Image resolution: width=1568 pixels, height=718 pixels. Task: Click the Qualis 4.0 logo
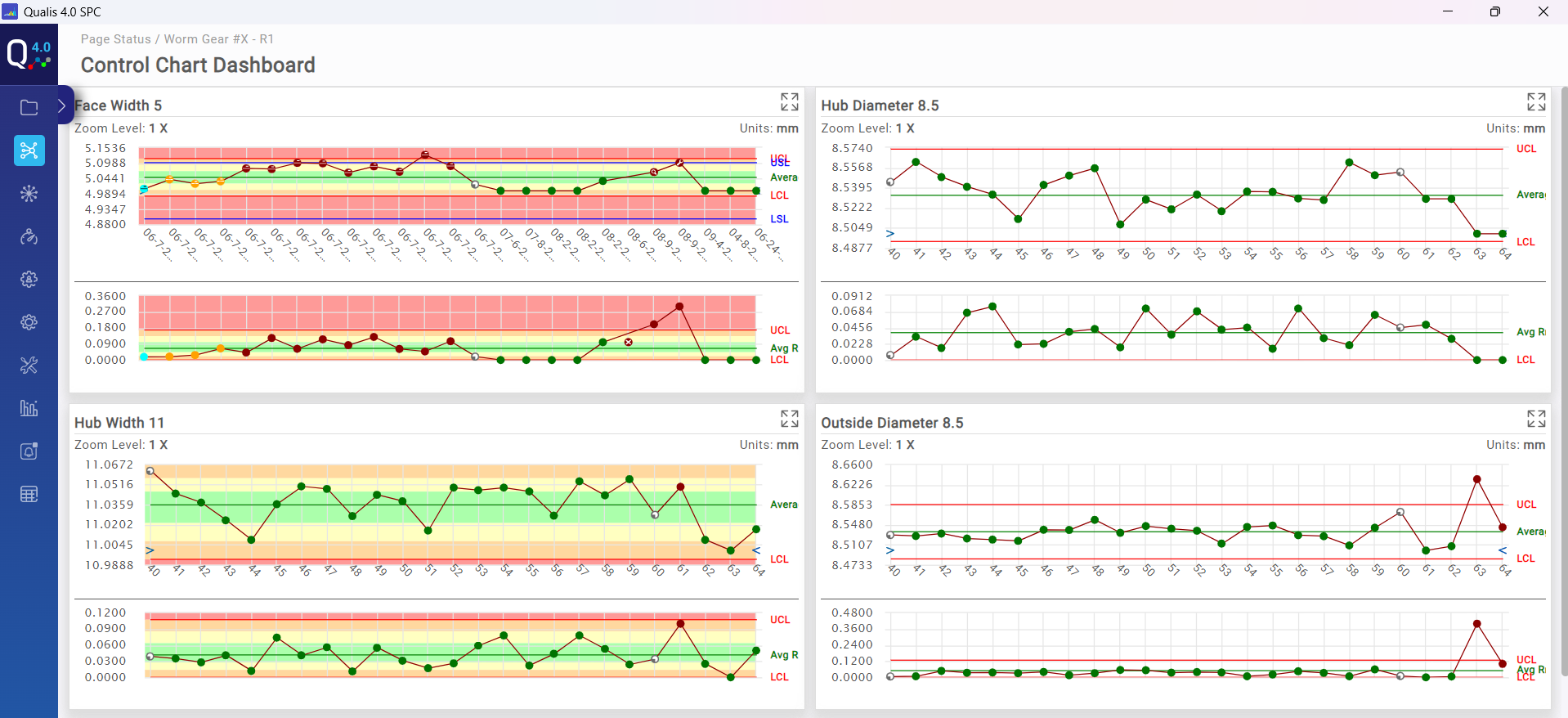(x=29, y=55)
